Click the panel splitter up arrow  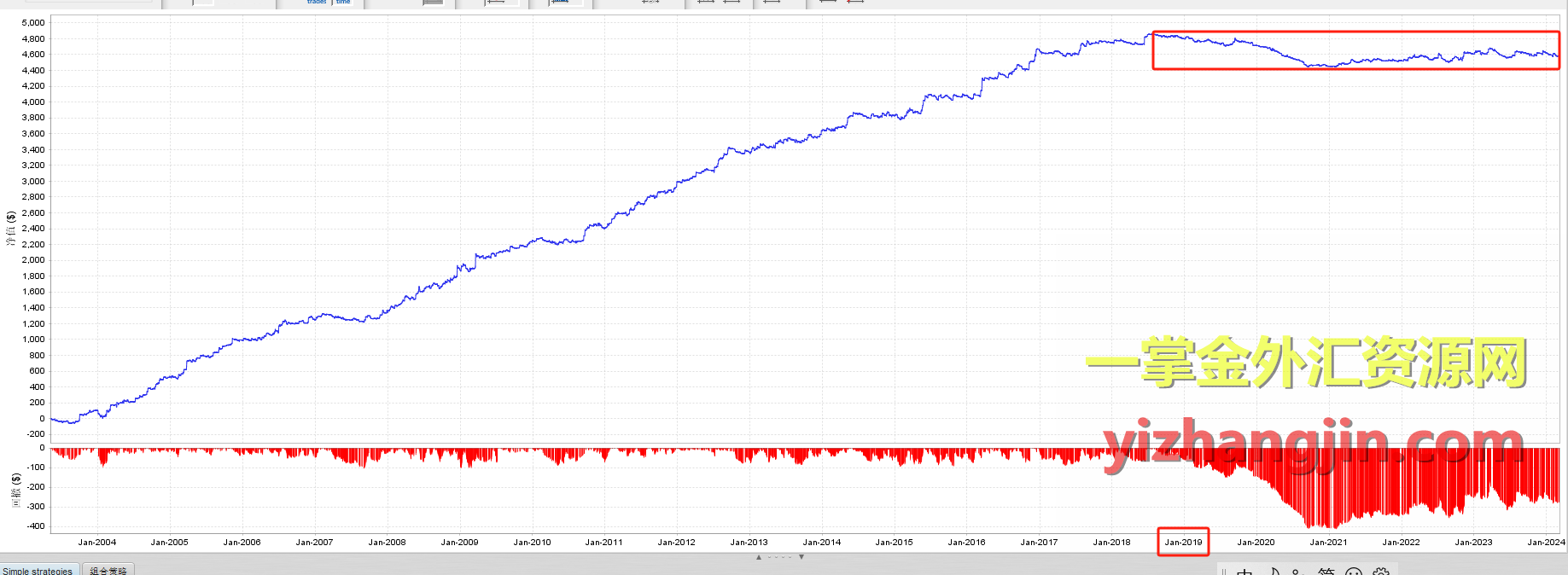coord(759,557)
